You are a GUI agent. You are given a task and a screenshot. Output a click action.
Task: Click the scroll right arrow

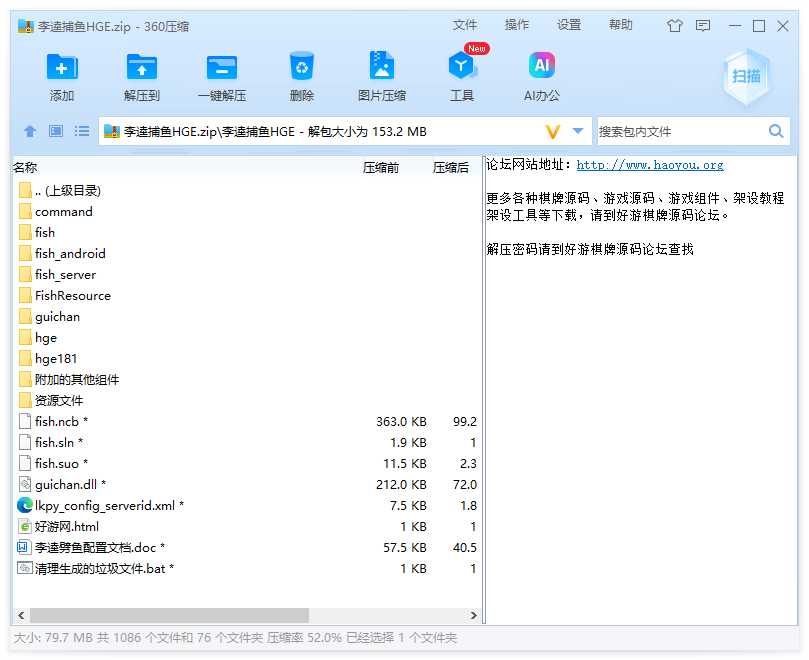(x=474, y=615)
